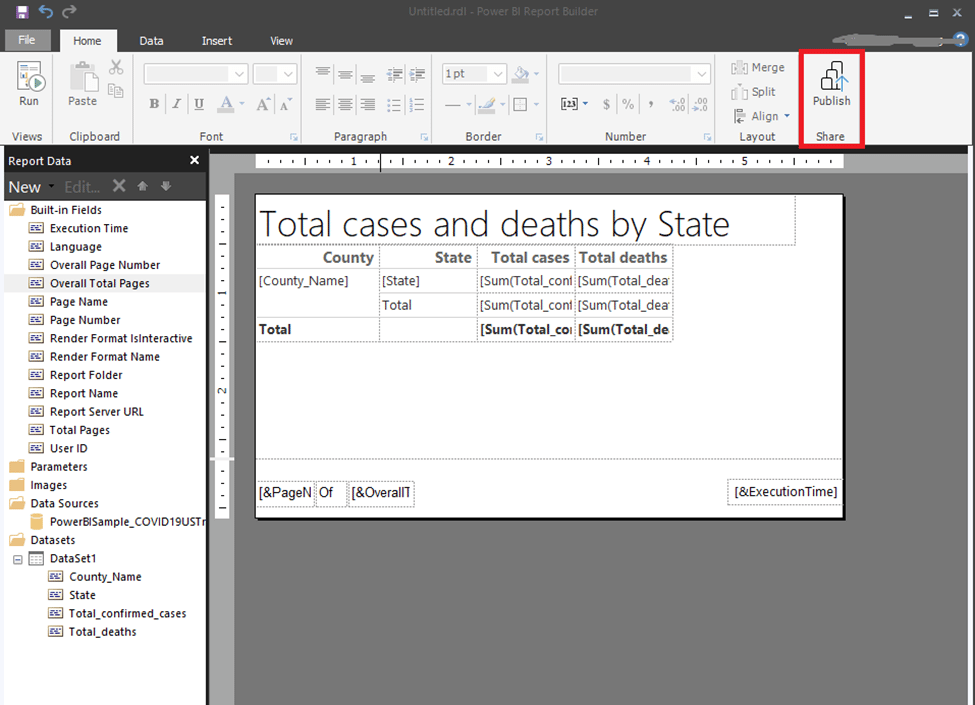Switch to the View ribbon tab

[281, 40]
